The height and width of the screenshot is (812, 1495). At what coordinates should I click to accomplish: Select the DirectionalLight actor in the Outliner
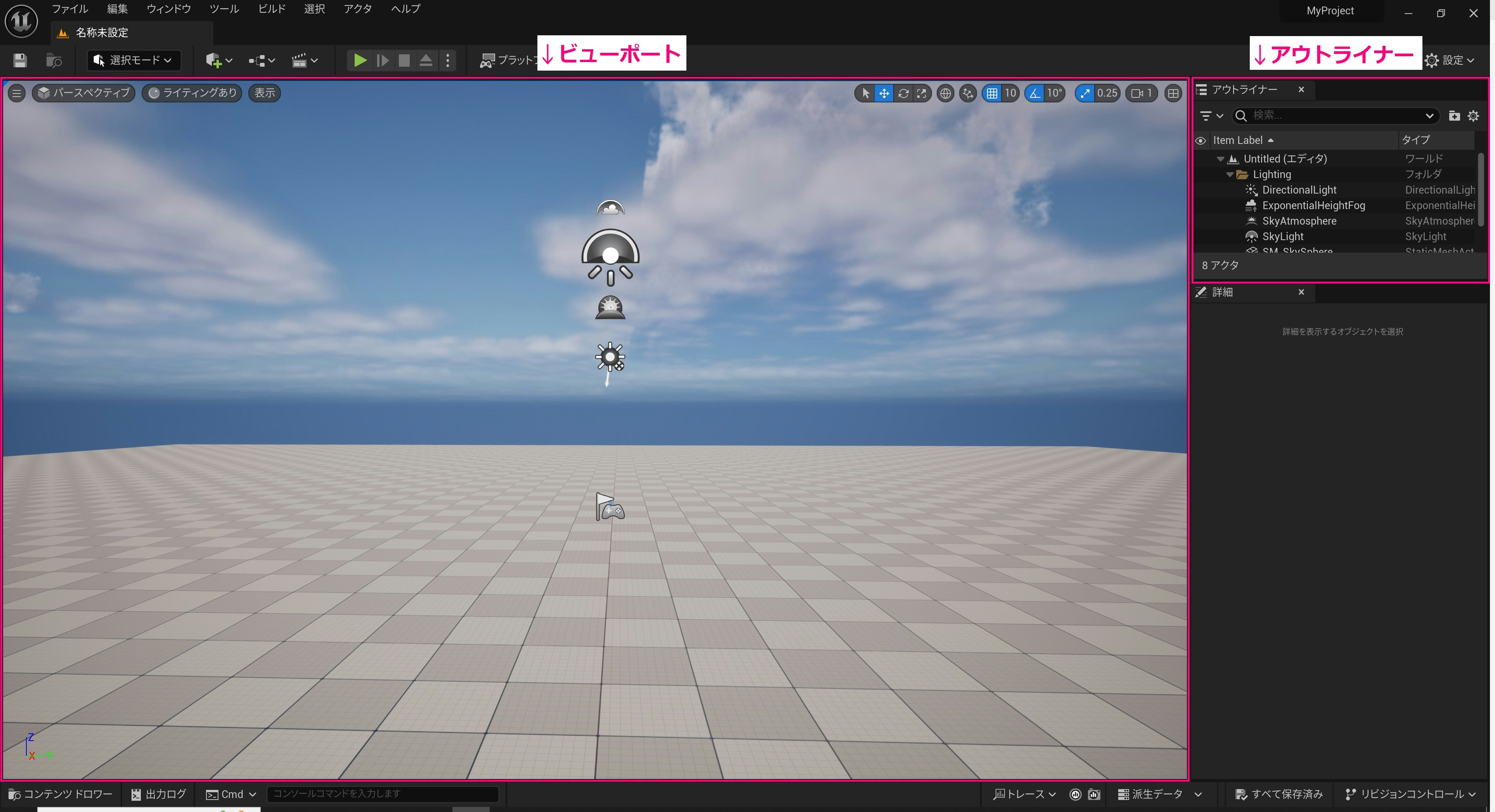coord(1299,190)
